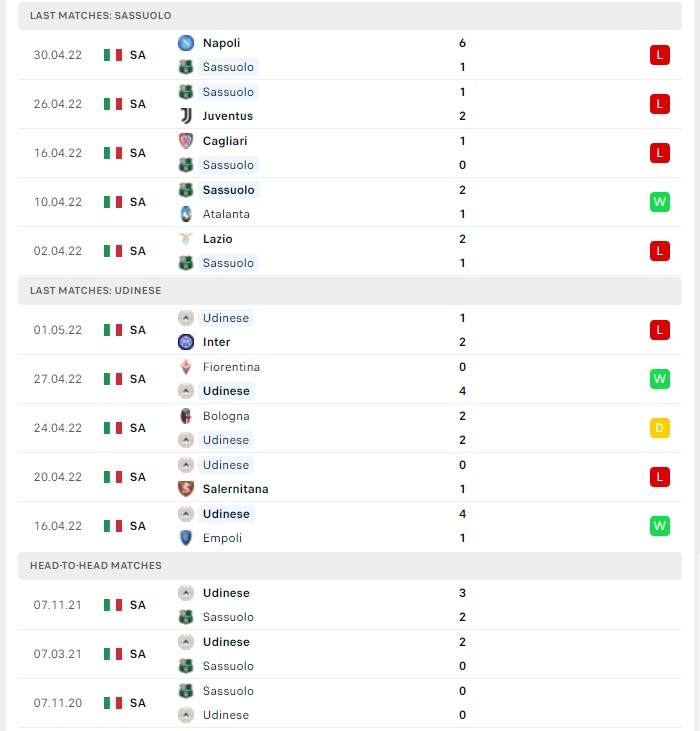Click the Napoli club crest icon
Viewport: 700px width, 731px height.
pos(185,43)
